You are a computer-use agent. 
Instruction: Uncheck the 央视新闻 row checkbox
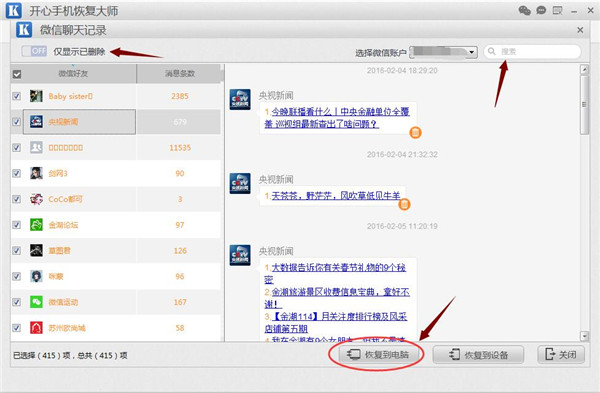(x=16, y=122)
